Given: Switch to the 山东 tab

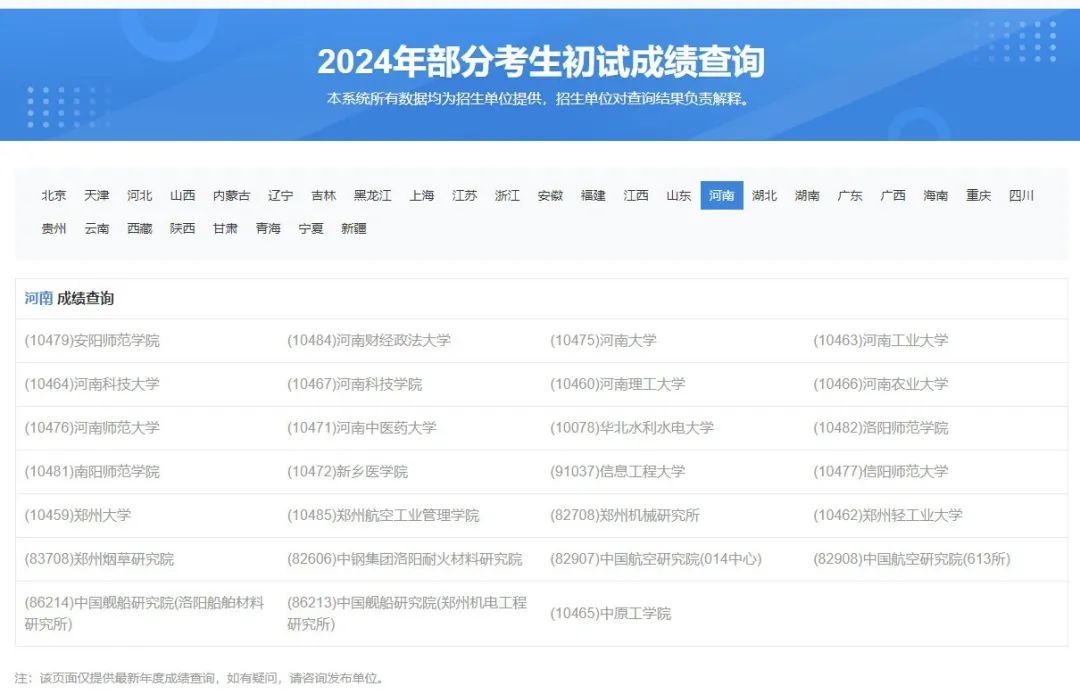Looking at the screenshot, I should [678, 196].
